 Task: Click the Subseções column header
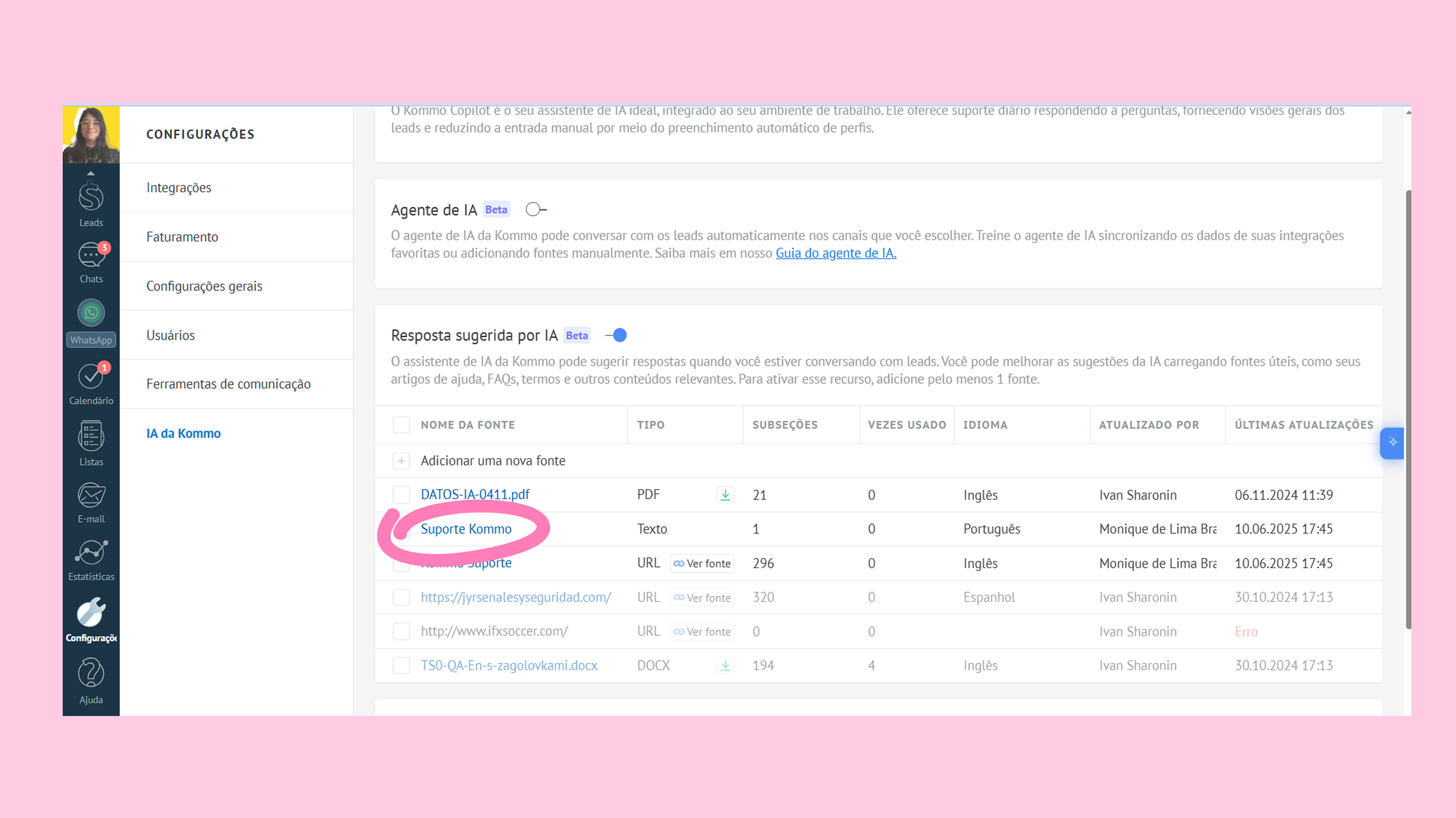coord(784,425)
